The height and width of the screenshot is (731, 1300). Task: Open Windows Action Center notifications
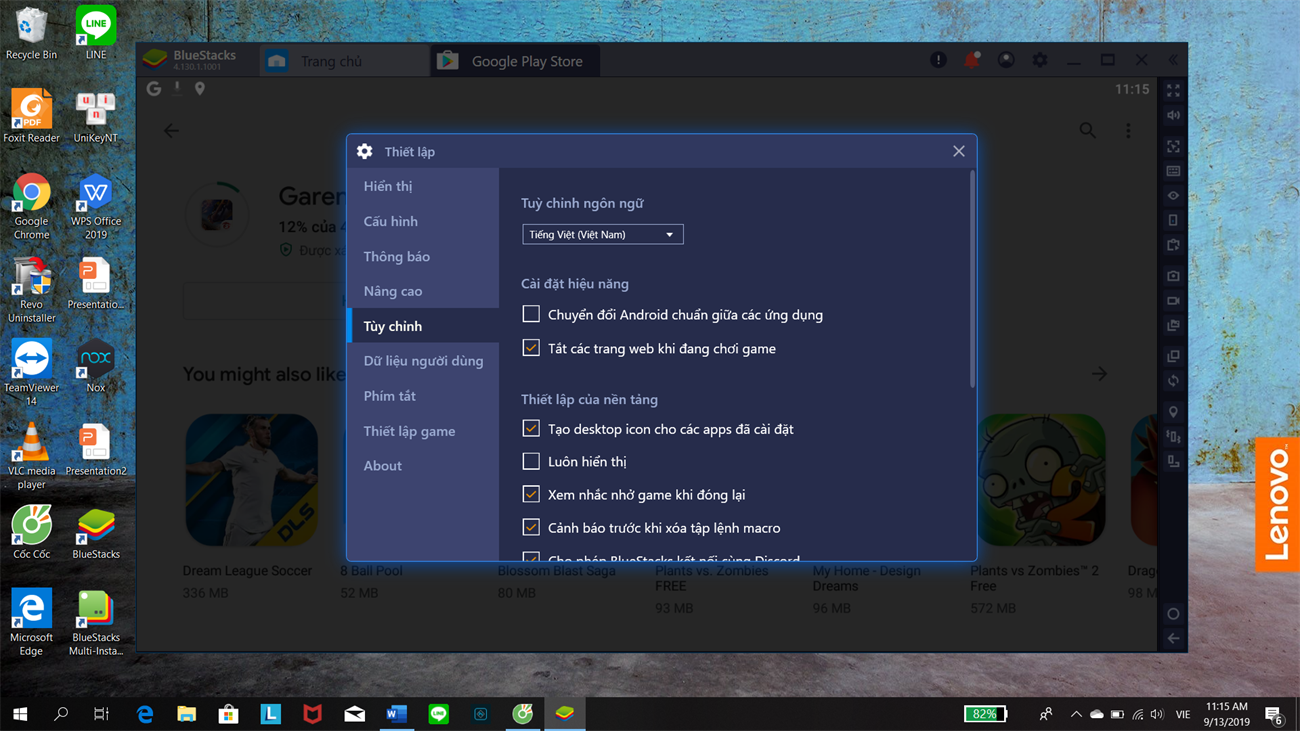(1275, 714)
